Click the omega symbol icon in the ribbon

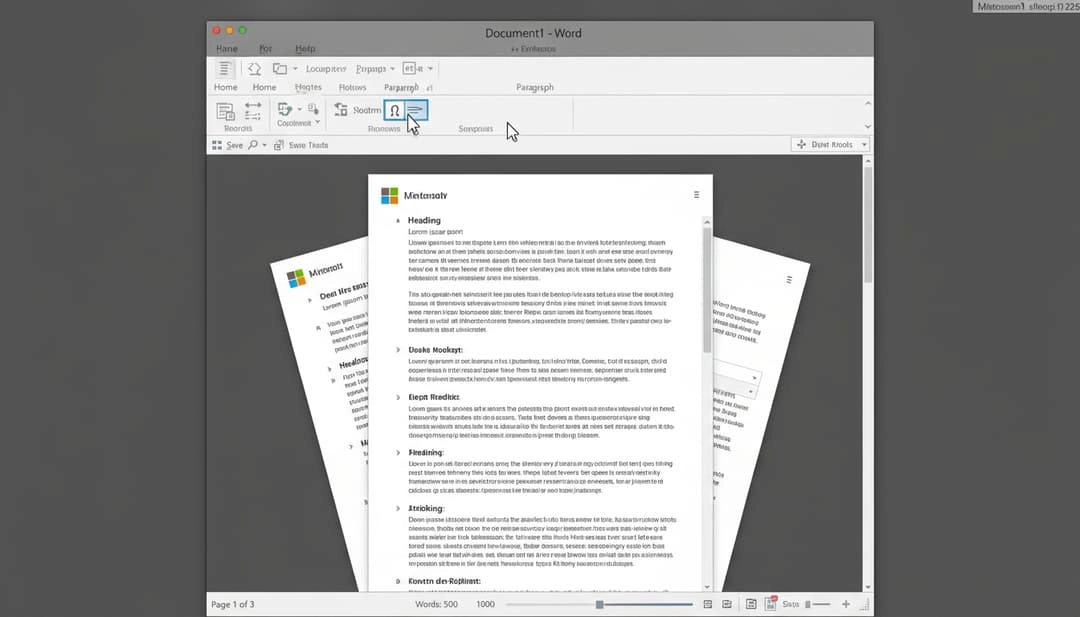(x=395, y=110)
